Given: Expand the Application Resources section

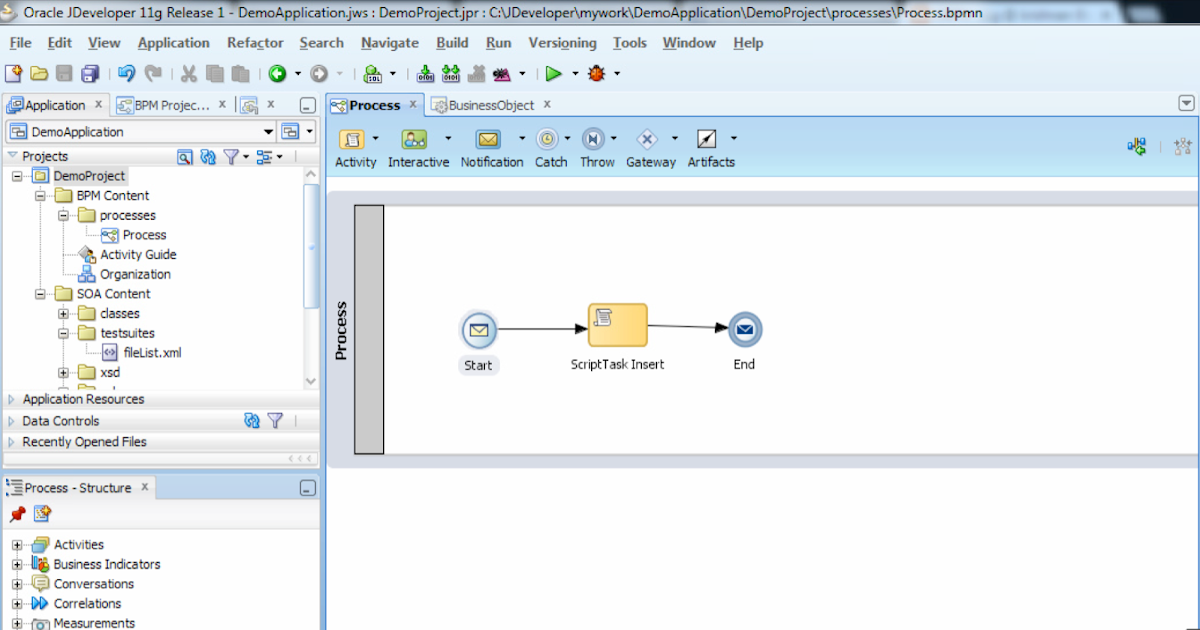Looking at the screenshot, I should [x=11, y=399].
